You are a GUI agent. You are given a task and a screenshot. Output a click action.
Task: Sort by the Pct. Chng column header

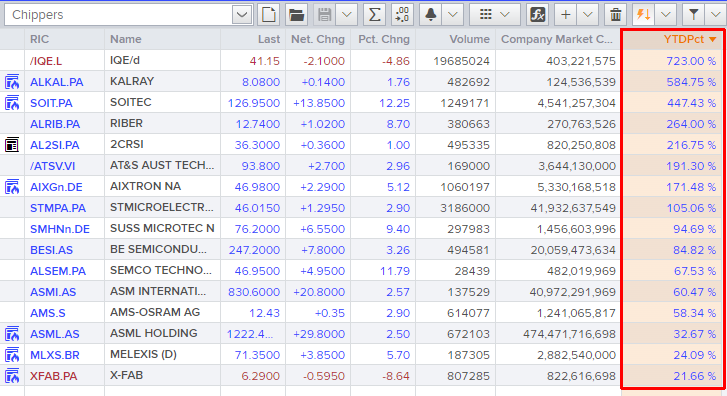click(x=383, y=39)
